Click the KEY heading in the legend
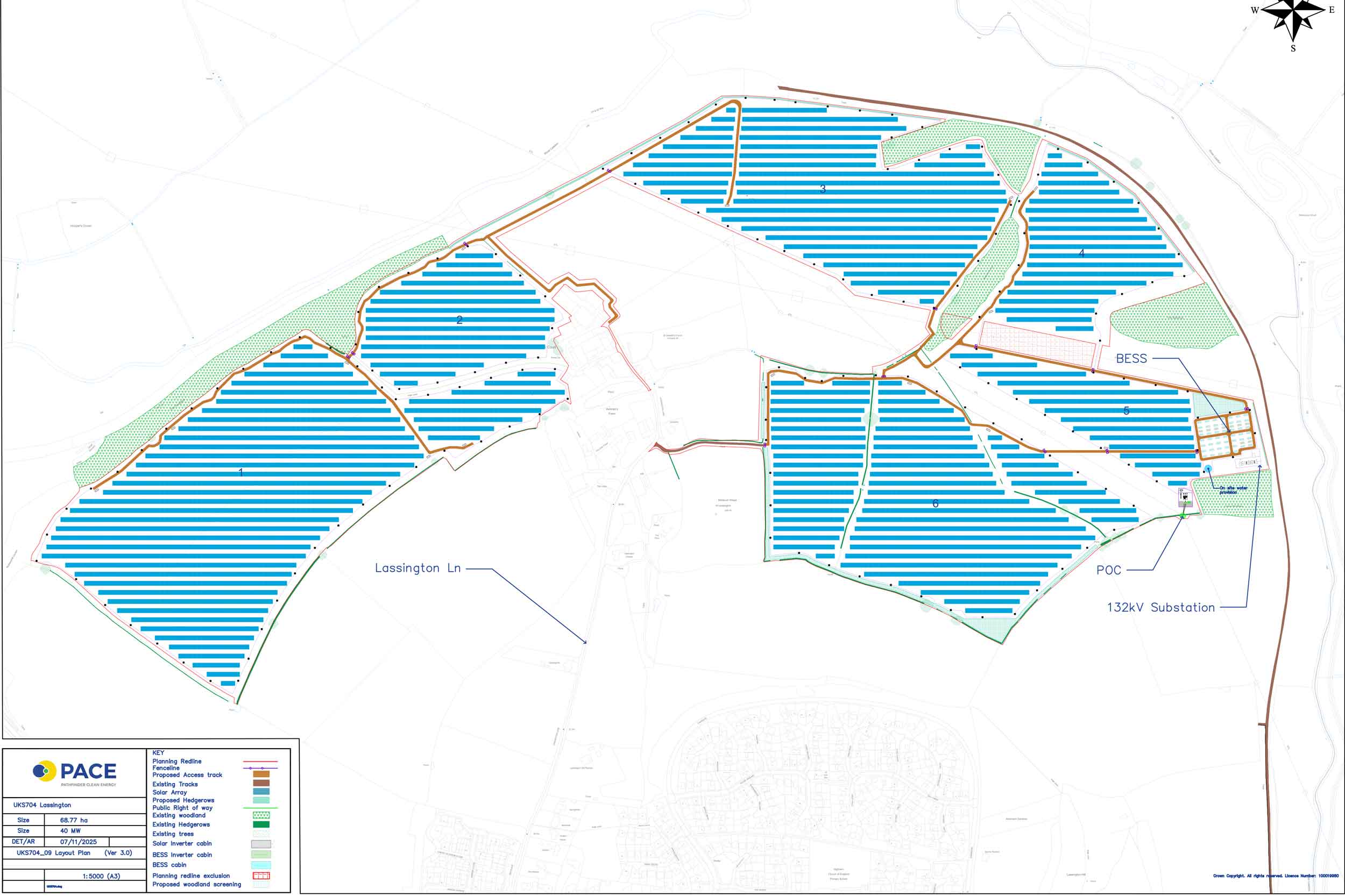The width and height of the screenshot is (1345, 896). click(158, 752)
